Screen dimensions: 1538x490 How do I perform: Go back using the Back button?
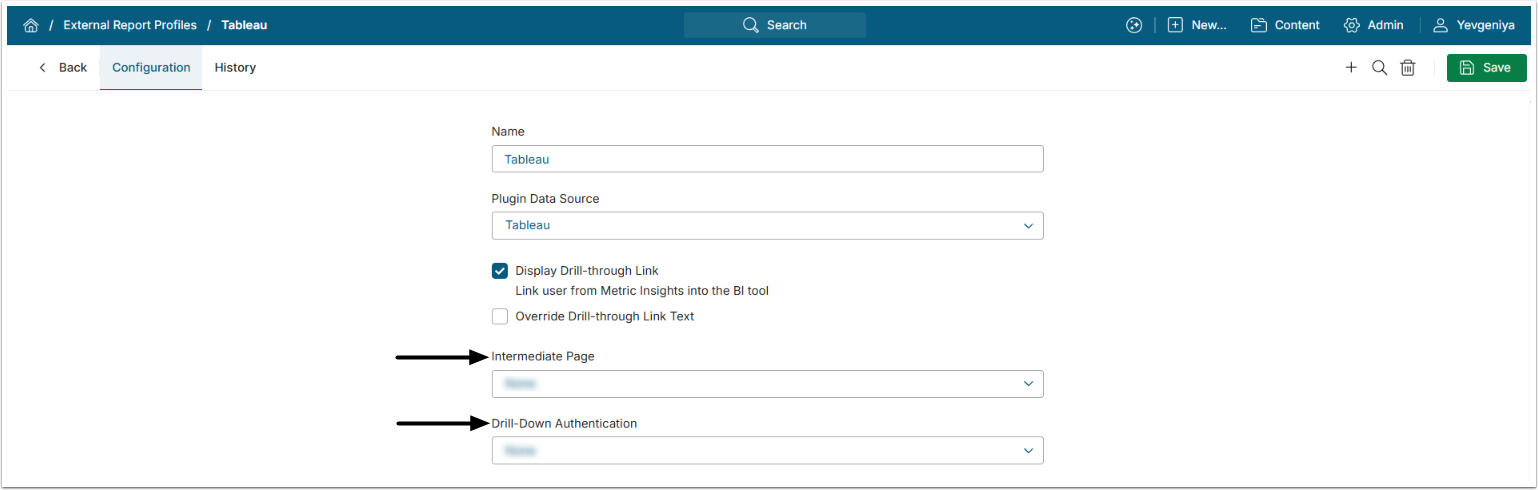pyautogui.click(x=63, y=68)
